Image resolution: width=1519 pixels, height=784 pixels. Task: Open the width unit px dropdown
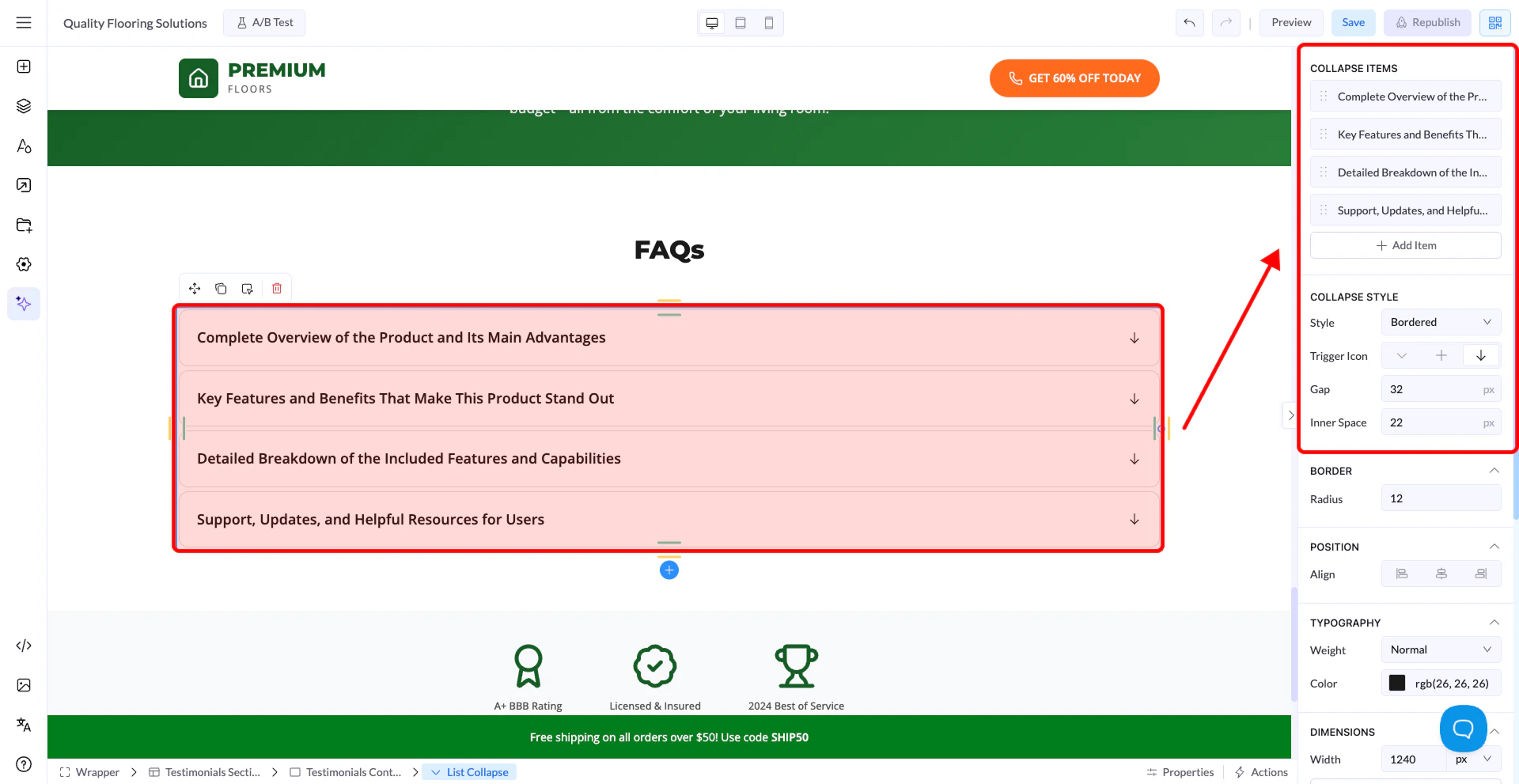click(1474, 759)
